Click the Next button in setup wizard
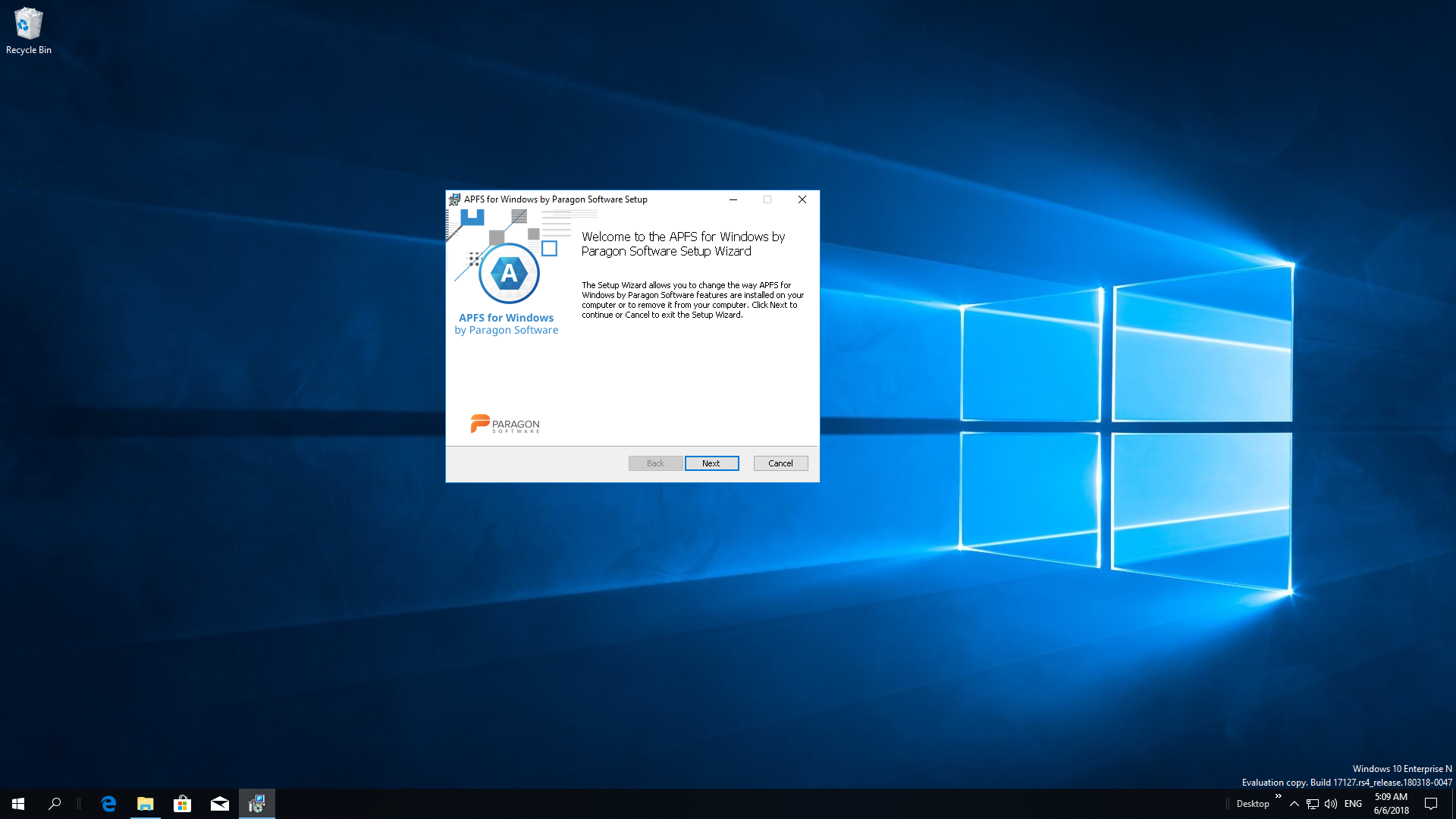The height and width of the screenshot is (819, 1456). click(711, 463)
